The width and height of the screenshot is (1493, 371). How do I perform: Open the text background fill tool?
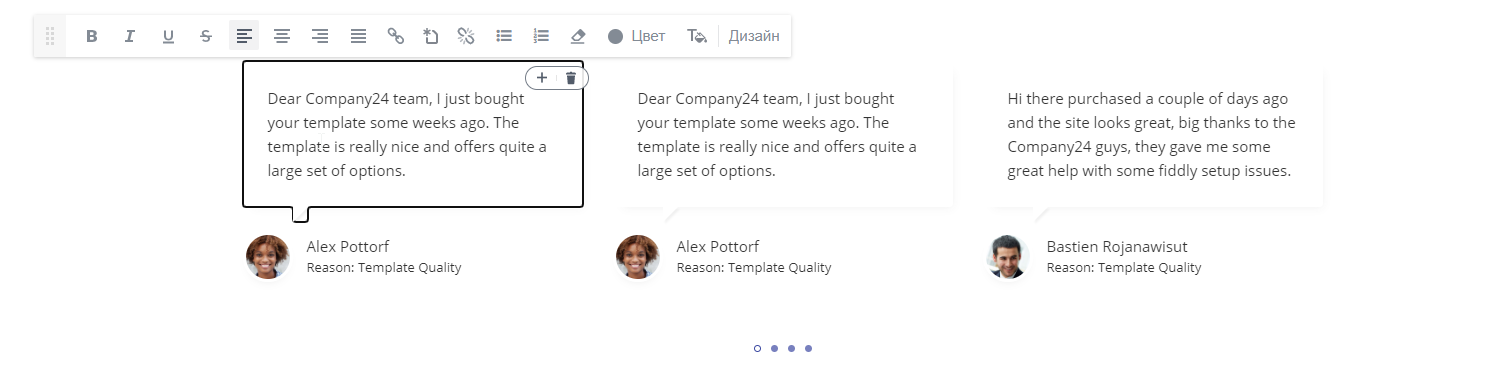coord(697,36)
